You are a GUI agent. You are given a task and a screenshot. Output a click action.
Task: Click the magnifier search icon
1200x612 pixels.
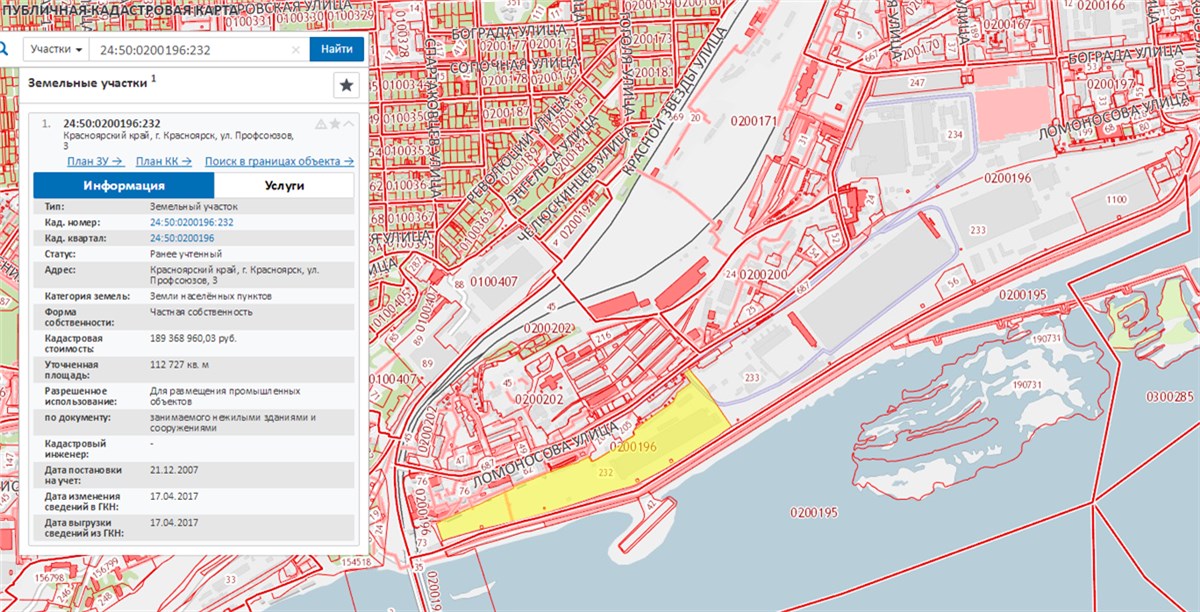tap(4, 49)
